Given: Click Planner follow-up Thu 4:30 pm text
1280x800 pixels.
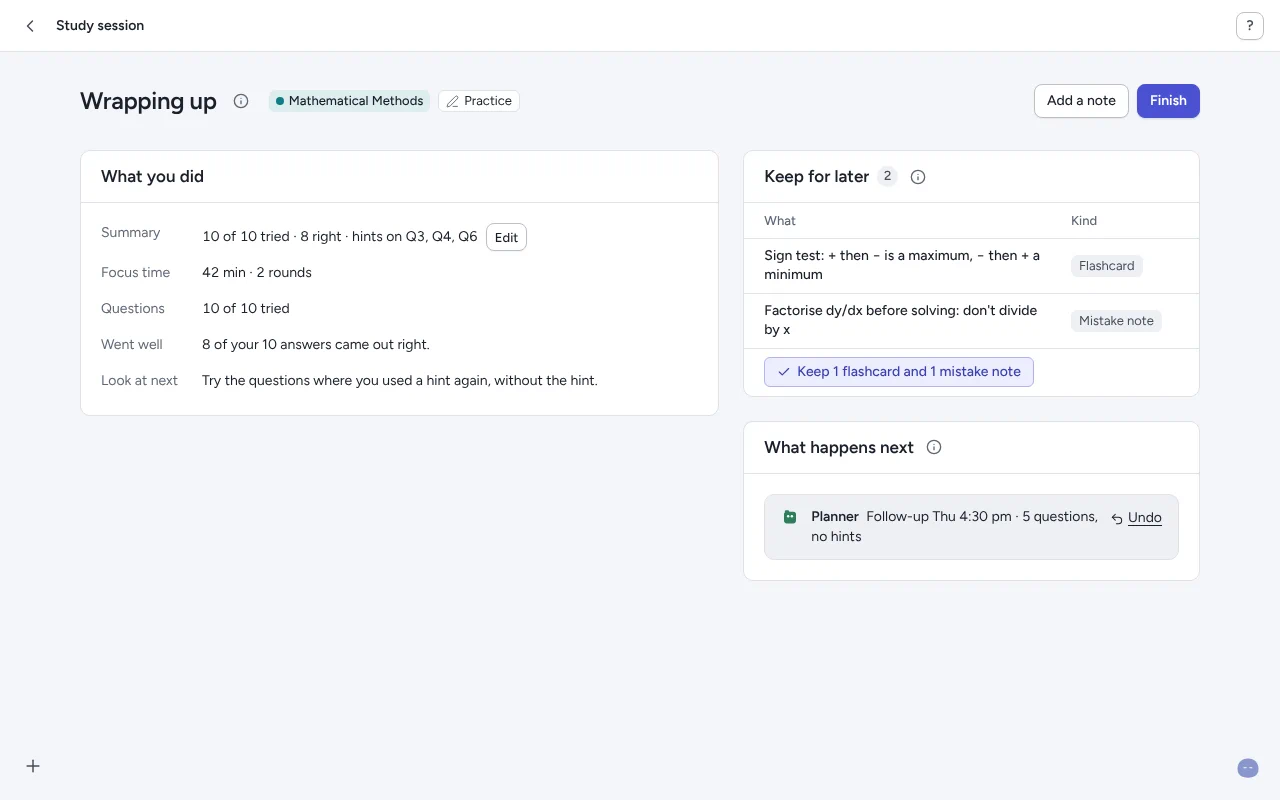Looking at the screenshot, I should click(x=954, y=526).
